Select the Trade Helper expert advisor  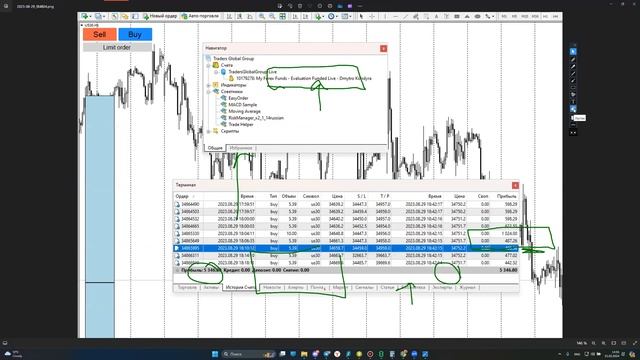[x=240, y=124]
